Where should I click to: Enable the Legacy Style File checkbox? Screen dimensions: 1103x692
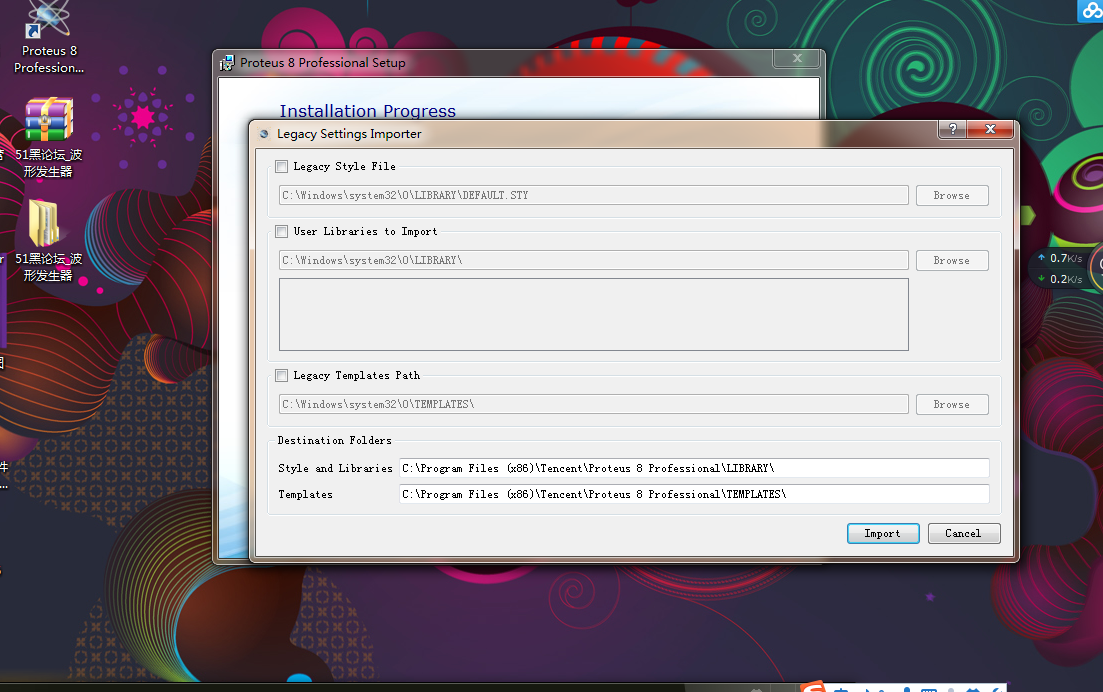[281, 167]
